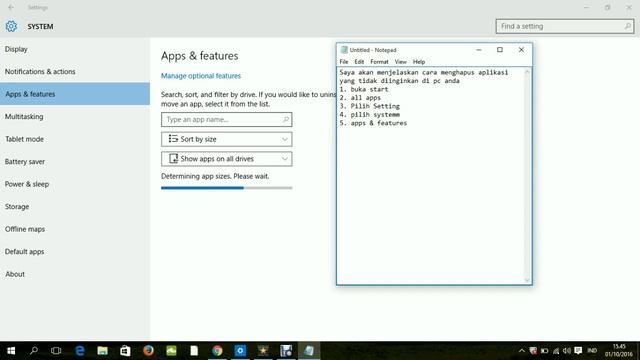Click the line '4. pilih systemm' in Notepad
Image resolution: width=640 pixels, height=360 pixels.
click(369, 115)
